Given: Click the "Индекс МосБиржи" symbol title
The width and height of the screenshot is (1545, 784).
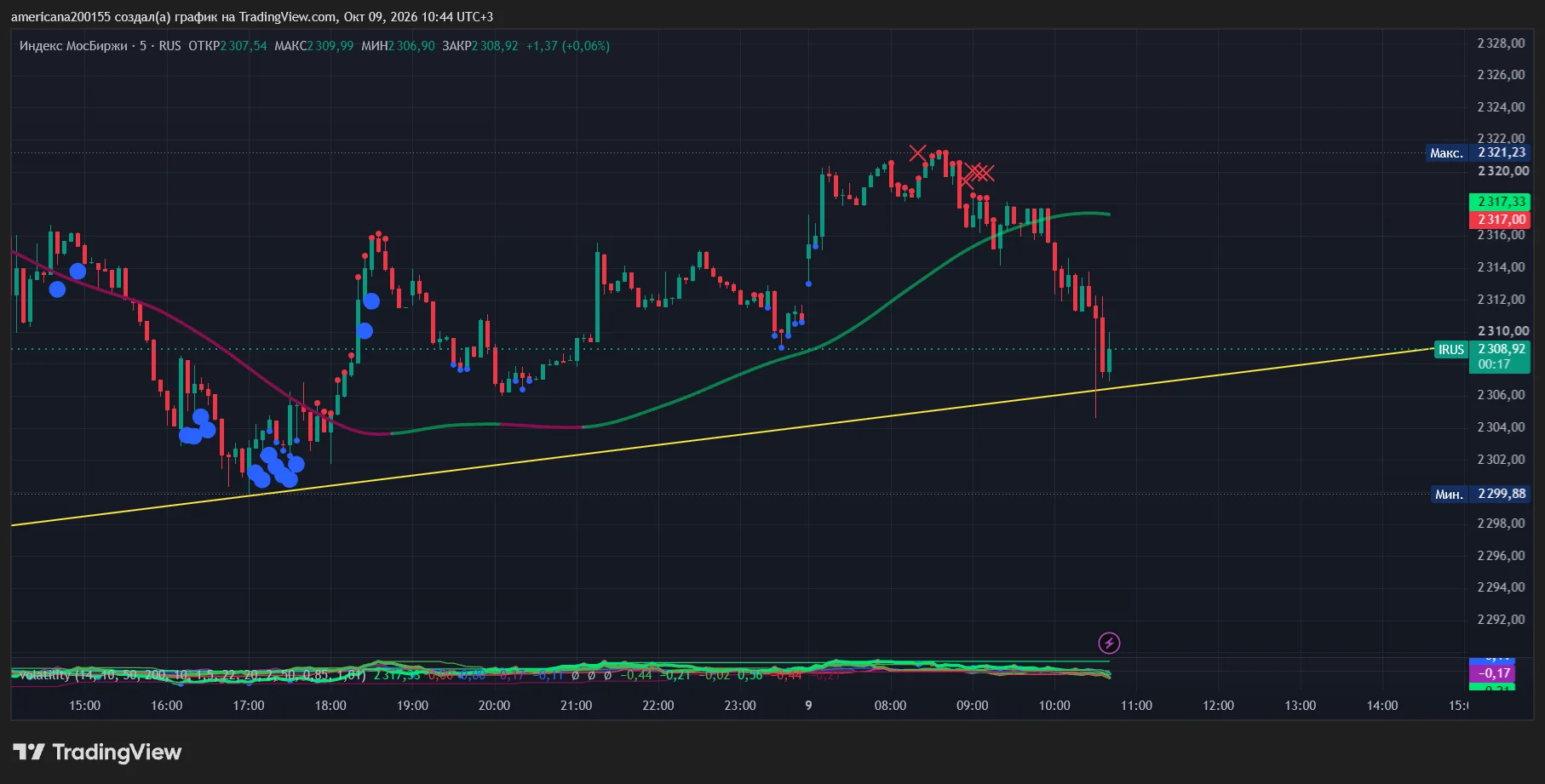Looking at the screenshot, I should (x=73, y=46).
